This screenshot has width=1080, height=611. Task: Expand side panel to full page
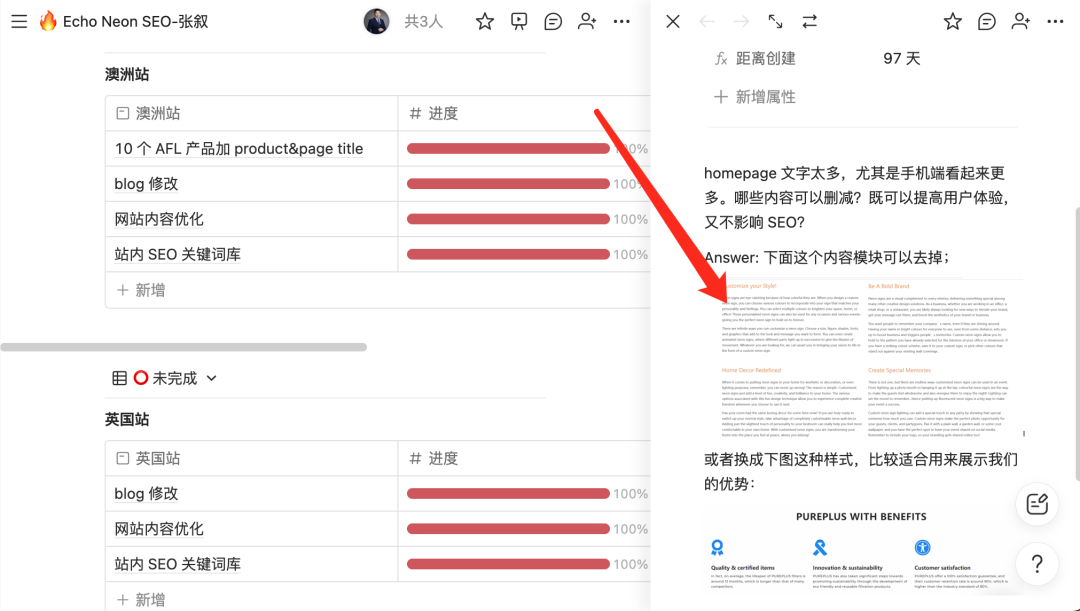(775, 21)
